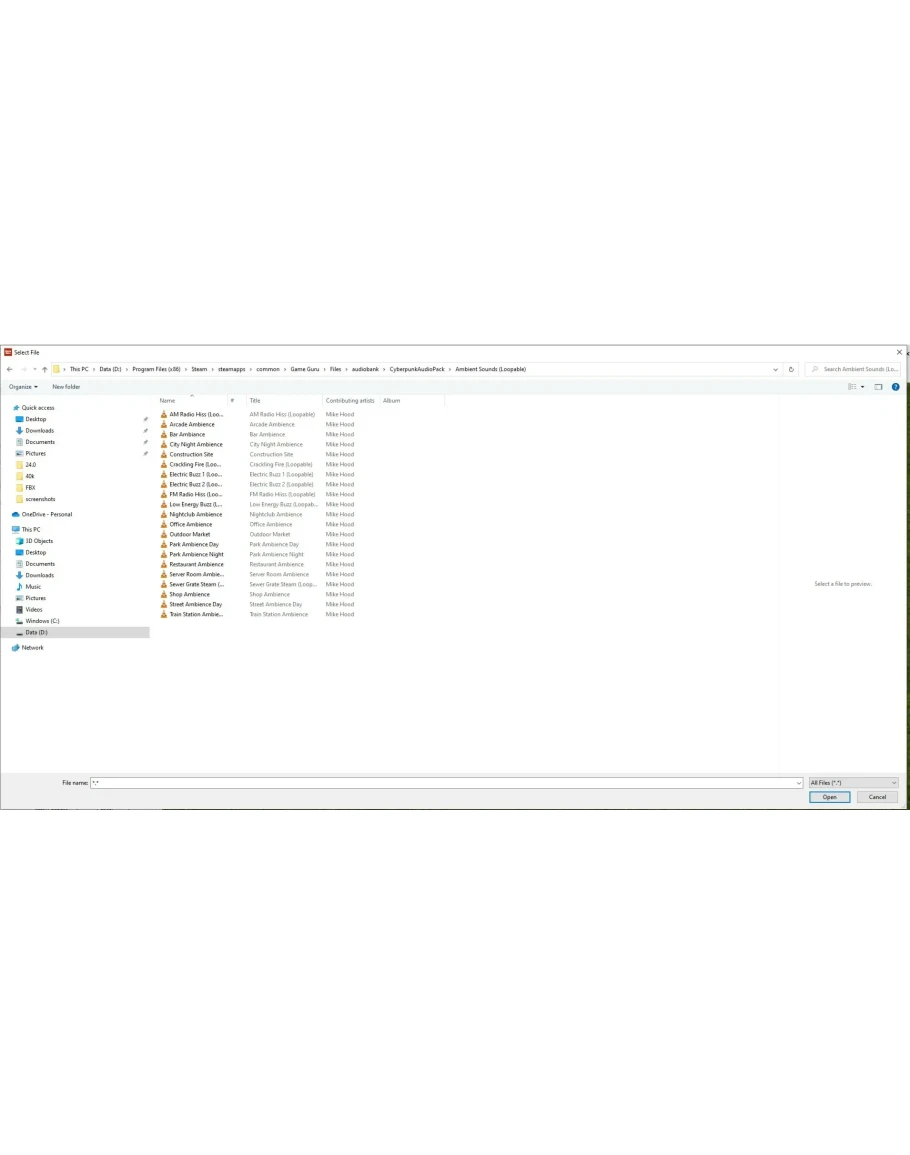
Task: Refresh the current folder listing
Action: [x=791, y=369]
